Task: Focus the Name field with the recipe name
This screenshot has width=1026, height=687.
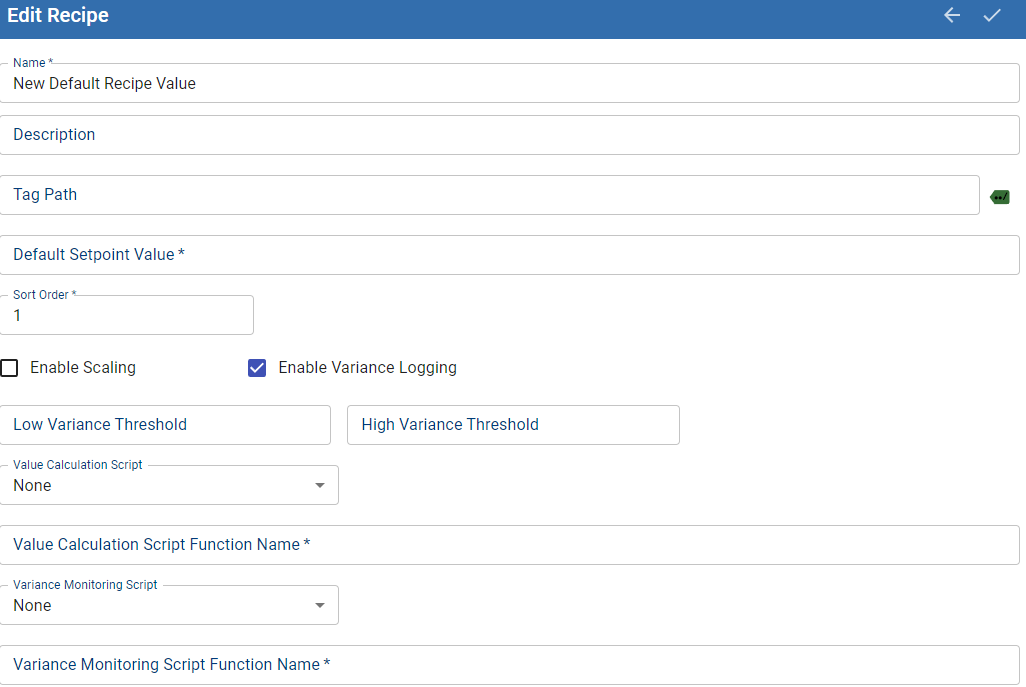Action: point(508,84)
